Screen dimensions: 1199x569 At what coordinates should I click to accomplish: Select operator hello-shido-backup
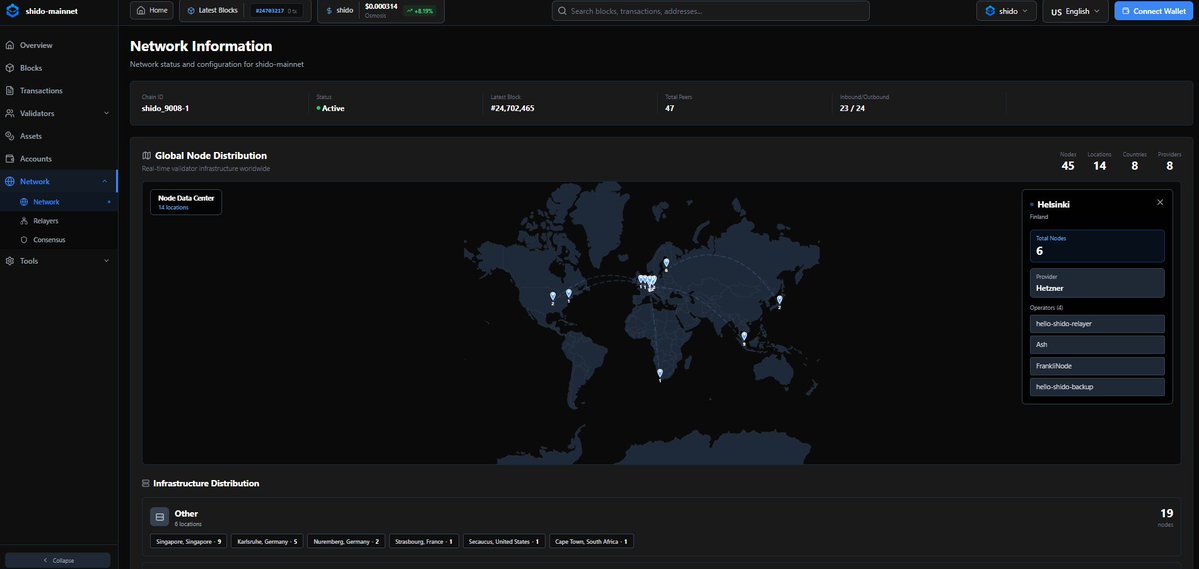tap(1097, 387)
